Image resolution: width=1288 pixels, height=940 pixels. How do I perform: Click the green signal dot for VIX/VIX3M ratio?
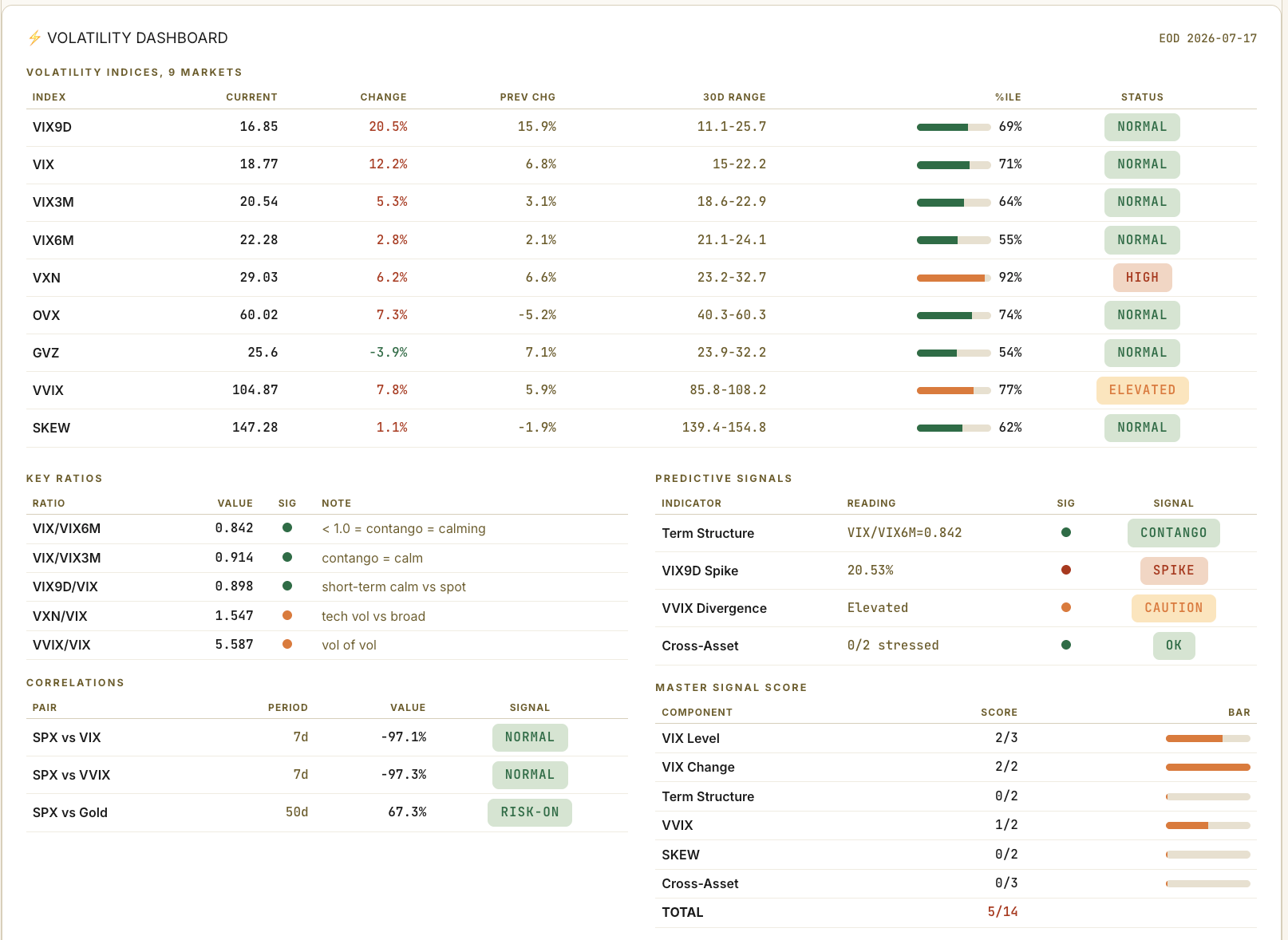click(x=287, y=557)
